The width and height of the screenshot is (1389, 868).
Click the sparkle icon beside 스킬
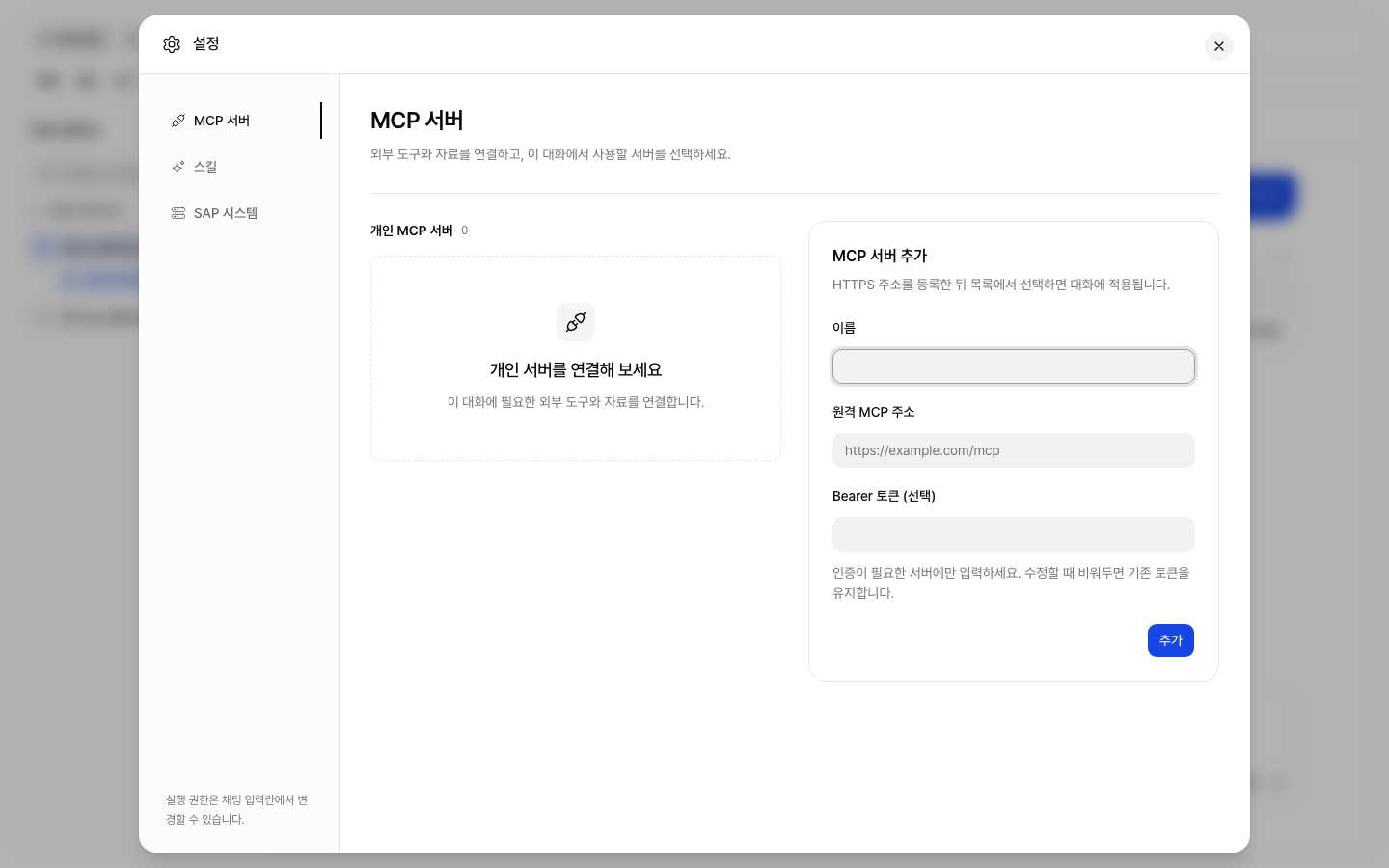[178, 167]
